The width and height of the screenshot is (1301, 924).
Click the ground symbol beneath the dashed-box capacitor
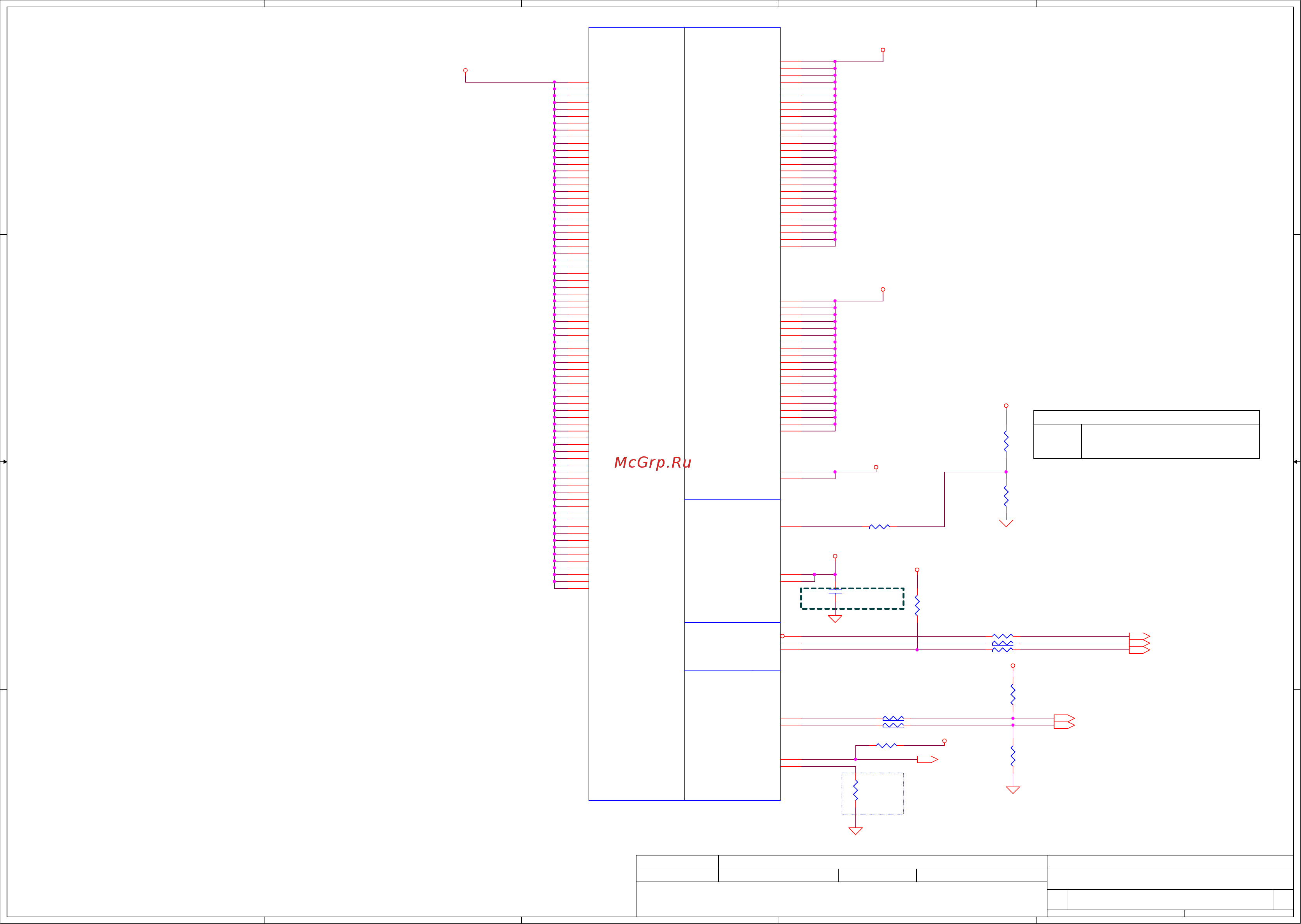[835, 619]
